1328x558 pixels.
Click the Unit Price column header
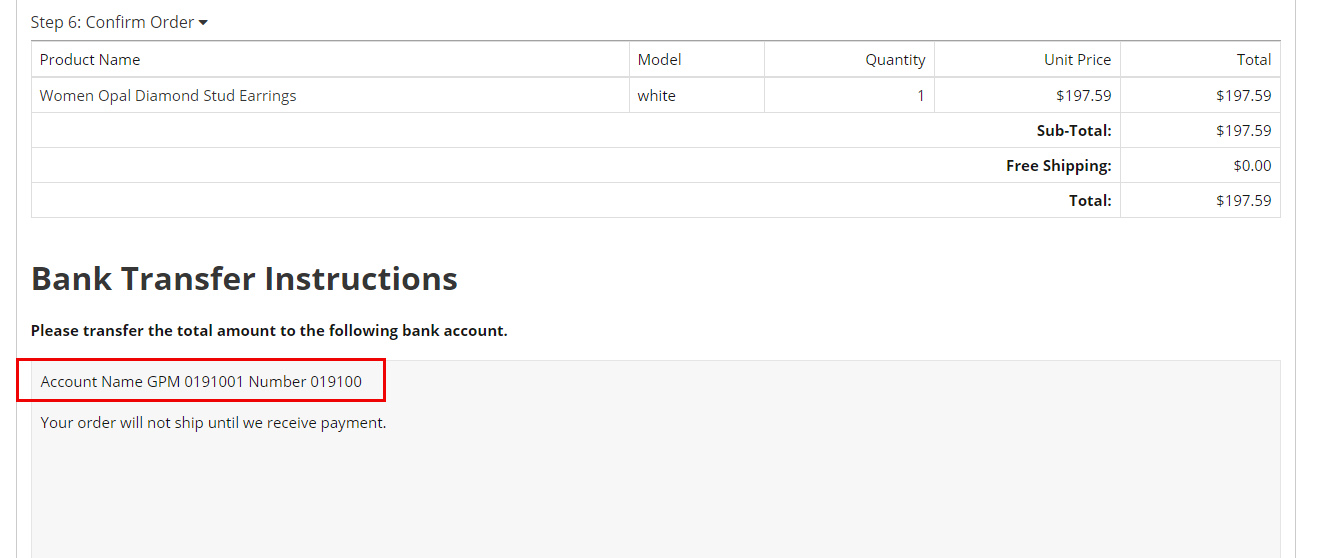click(1077, 59)
